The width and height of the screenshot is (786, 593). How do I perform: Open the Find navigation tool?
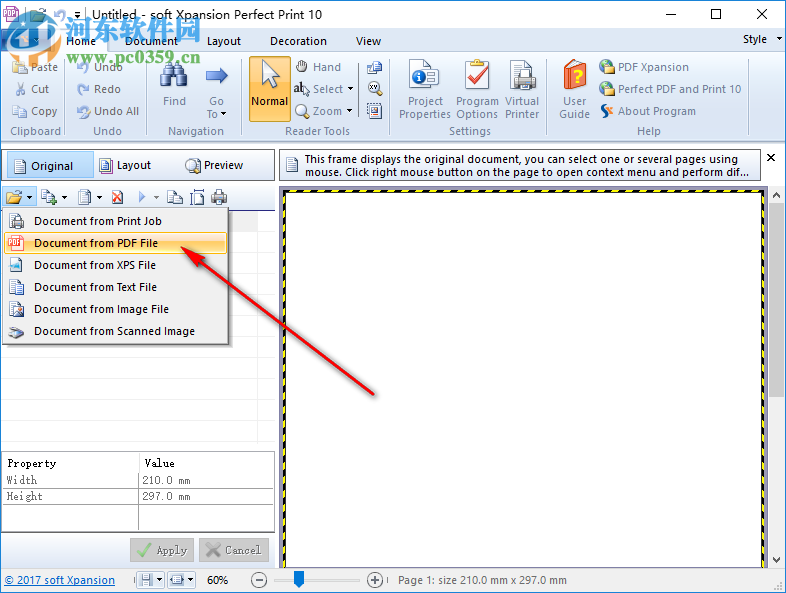tap(174, 85)
